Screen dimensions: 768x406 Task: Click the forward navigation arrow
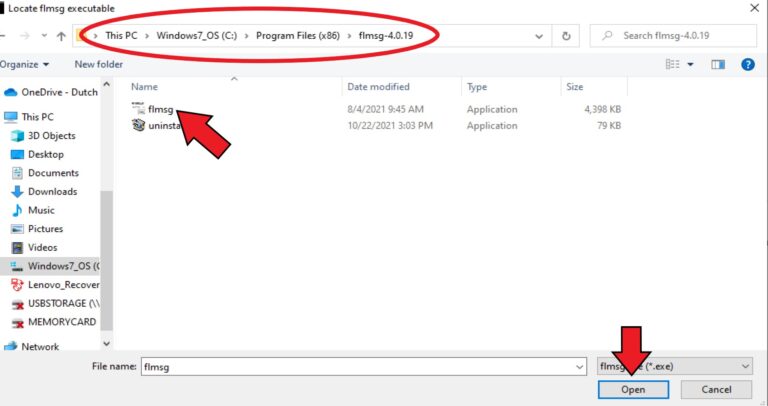tap(24, 36)
